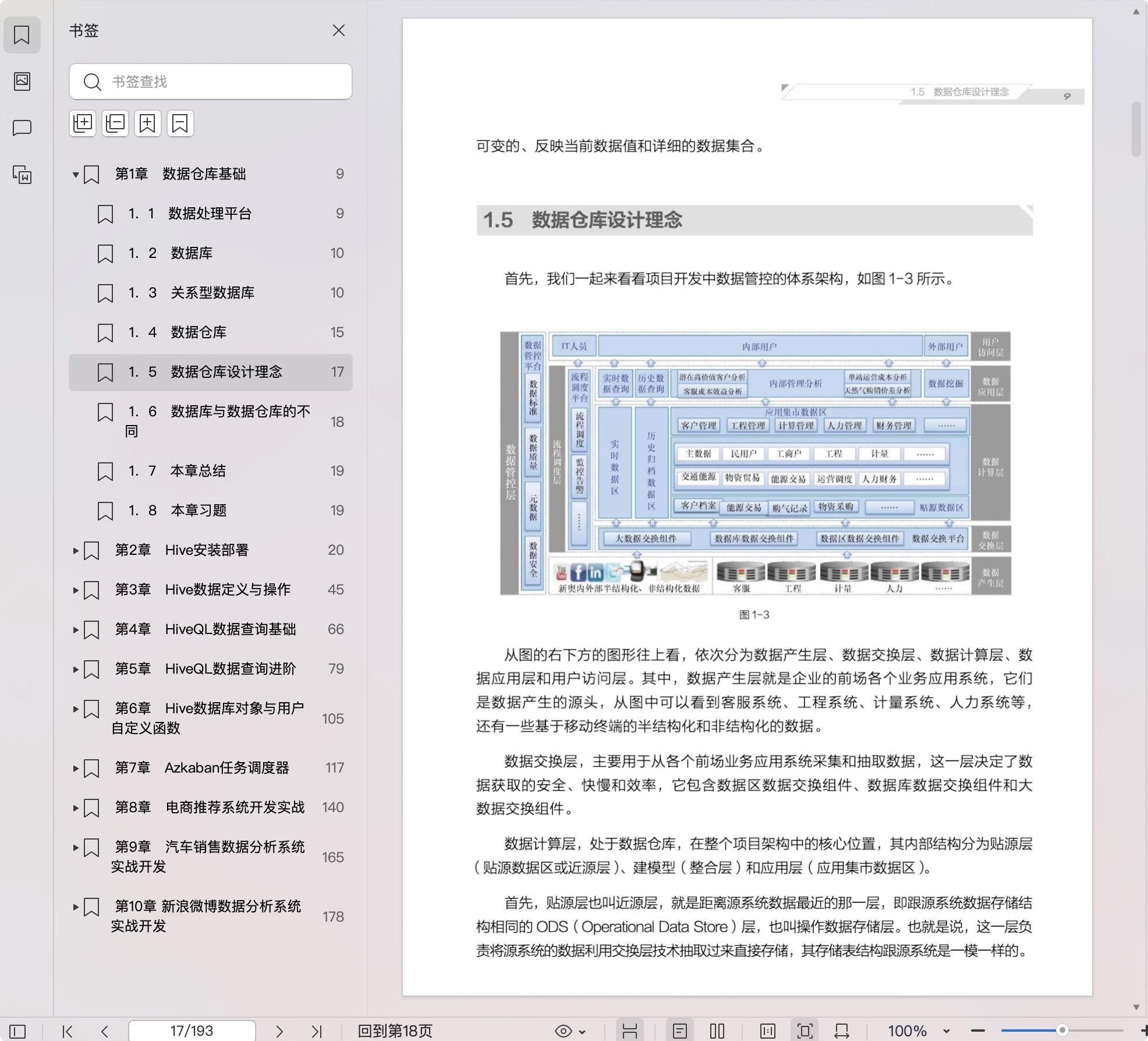Expand the 第8章 电商推荐系统开发实战 chapter
The width and height of the screenshot is (1148, 1041).
coord(76,808)
